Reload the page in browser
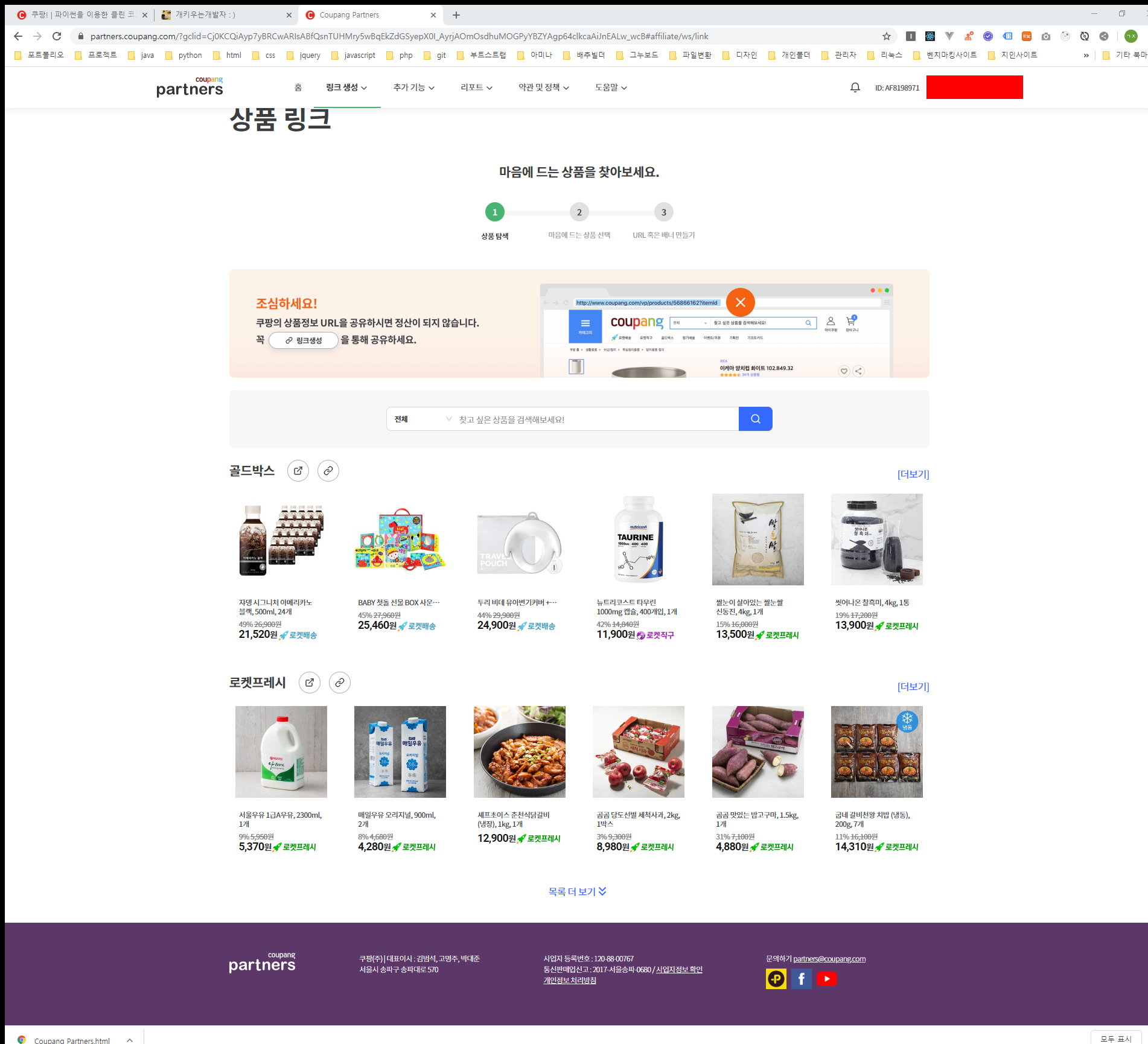1148x1044 pixels. point(57,36)
